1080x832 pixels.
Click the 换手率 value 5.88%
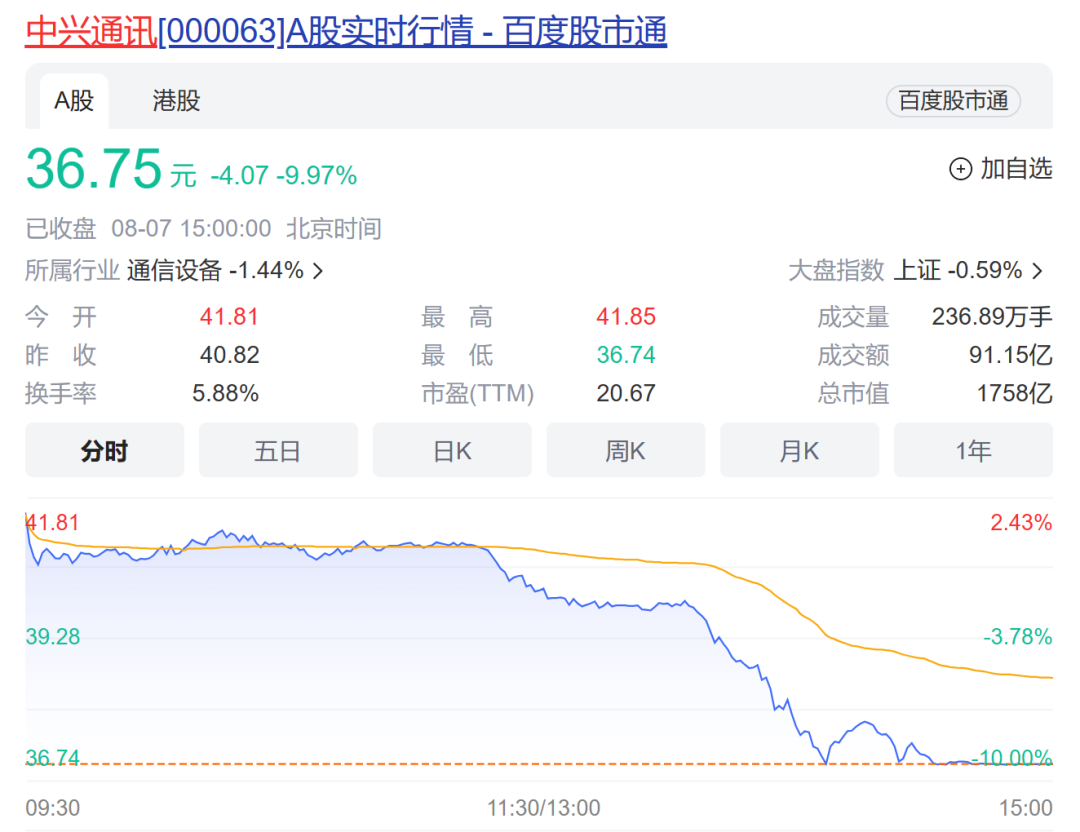(225, 393)
